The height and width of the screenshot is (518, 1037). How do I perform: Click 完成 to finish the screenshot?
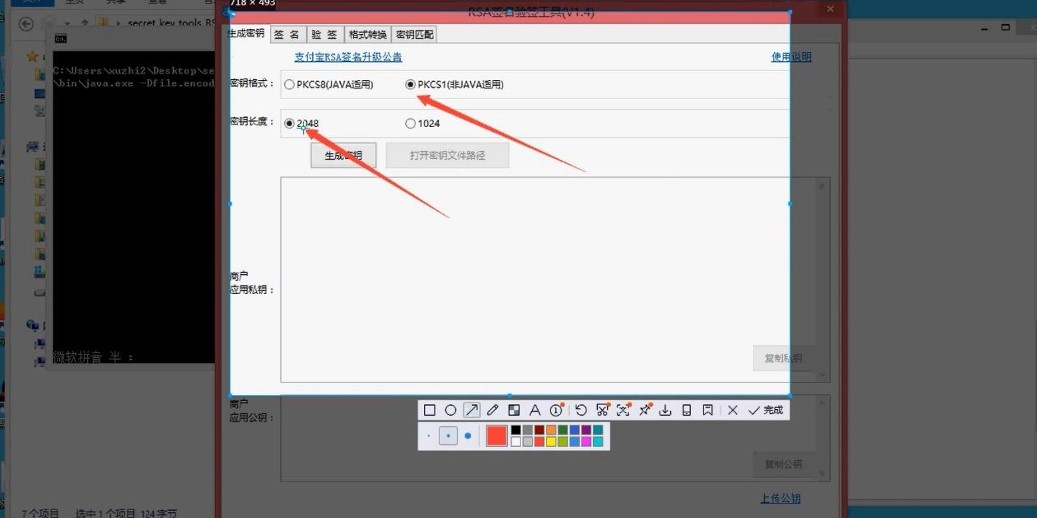(x=767, y=410)
